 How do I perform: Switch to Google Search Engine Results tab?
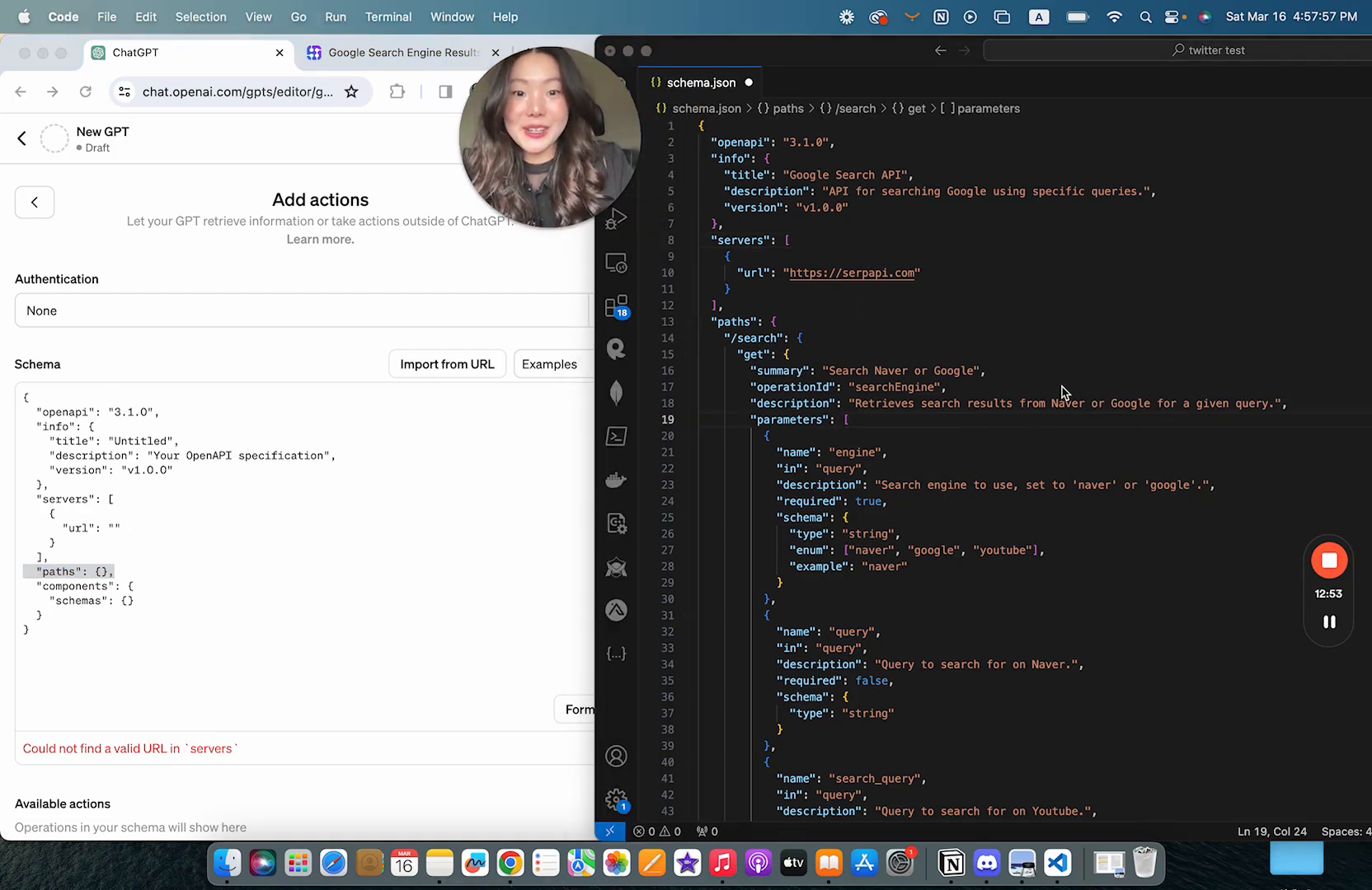coord(403,53)
